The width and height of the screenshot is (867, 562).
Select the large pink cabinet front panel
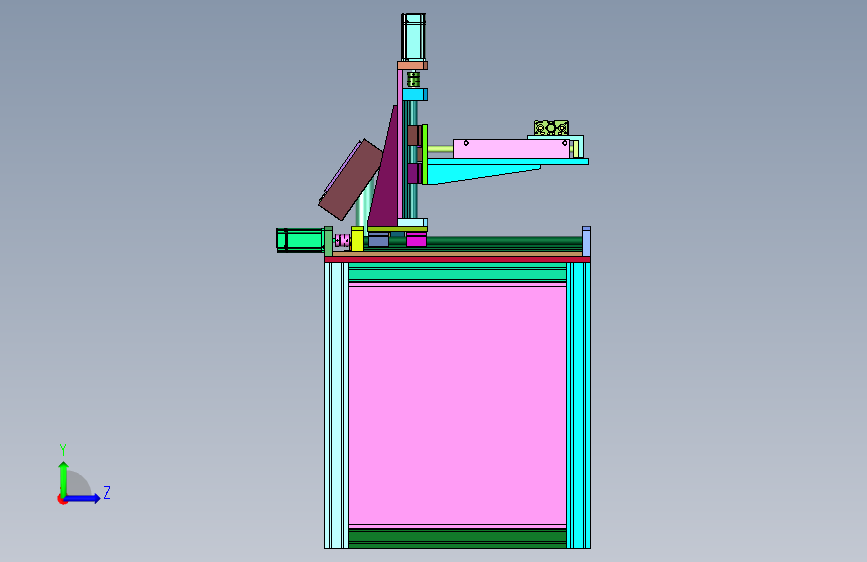pyautogui.click(x=457, y=405)
